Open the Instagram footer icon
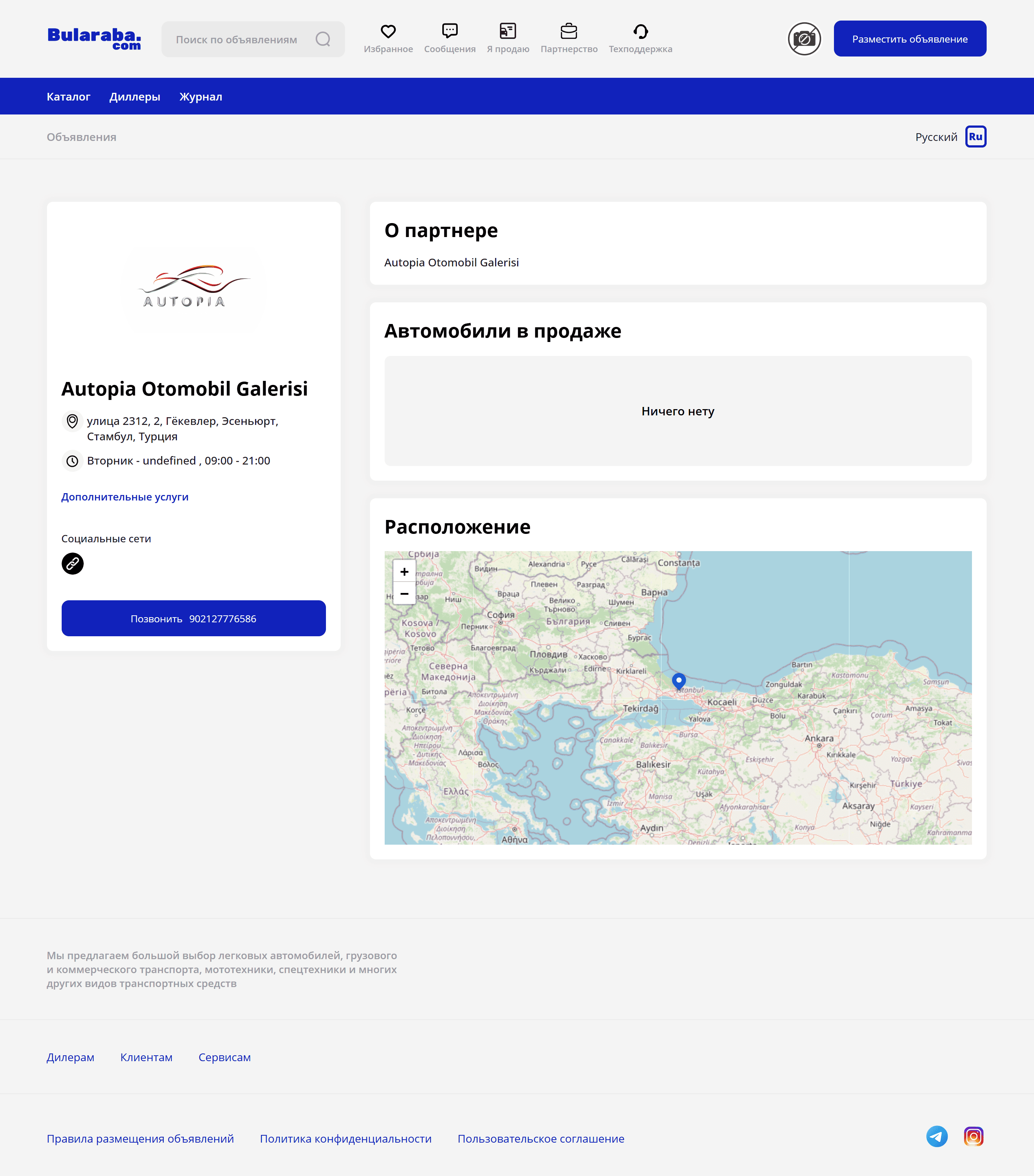 pos(973,1136)
